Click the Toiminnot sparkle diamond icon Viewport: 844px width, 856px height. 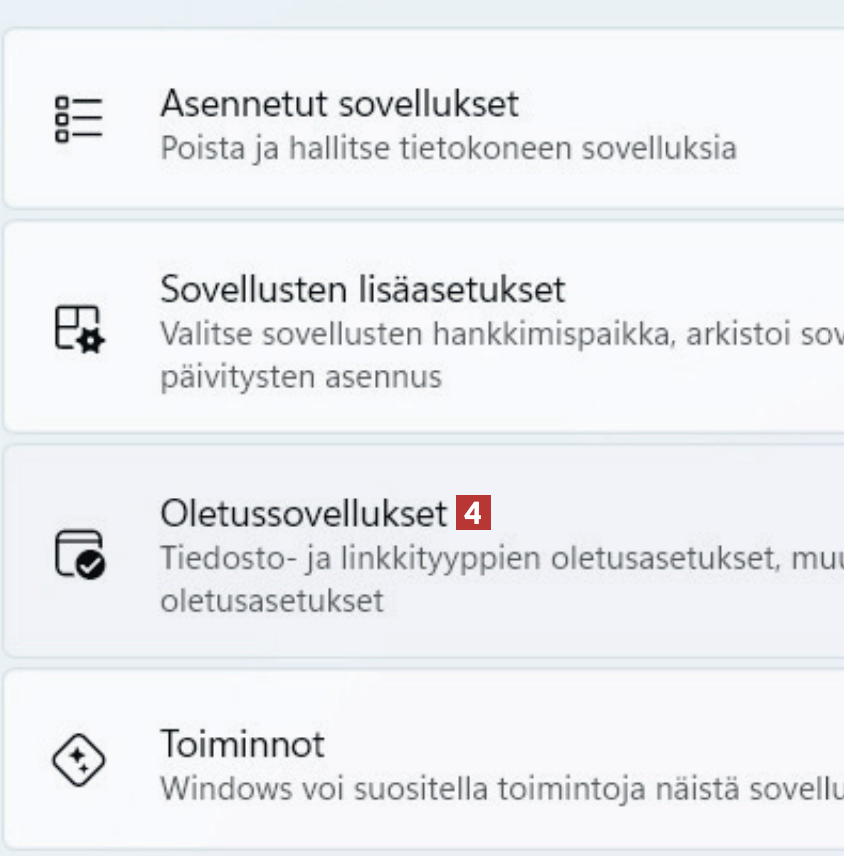[x=79, y=761]
